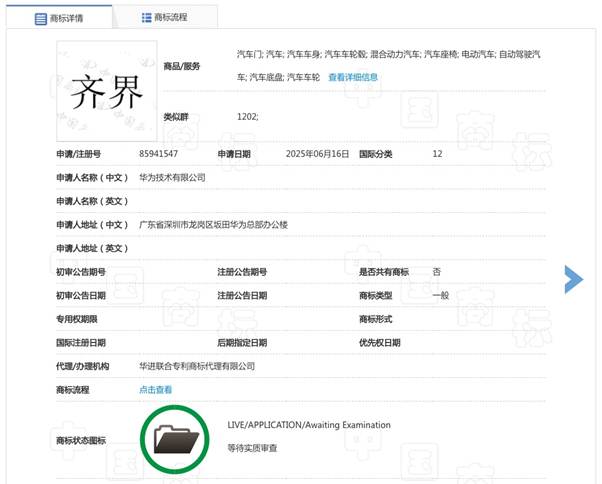Screen dimensions: 602x484
Task: Click the international class value 12
Action: coord(437,154)
